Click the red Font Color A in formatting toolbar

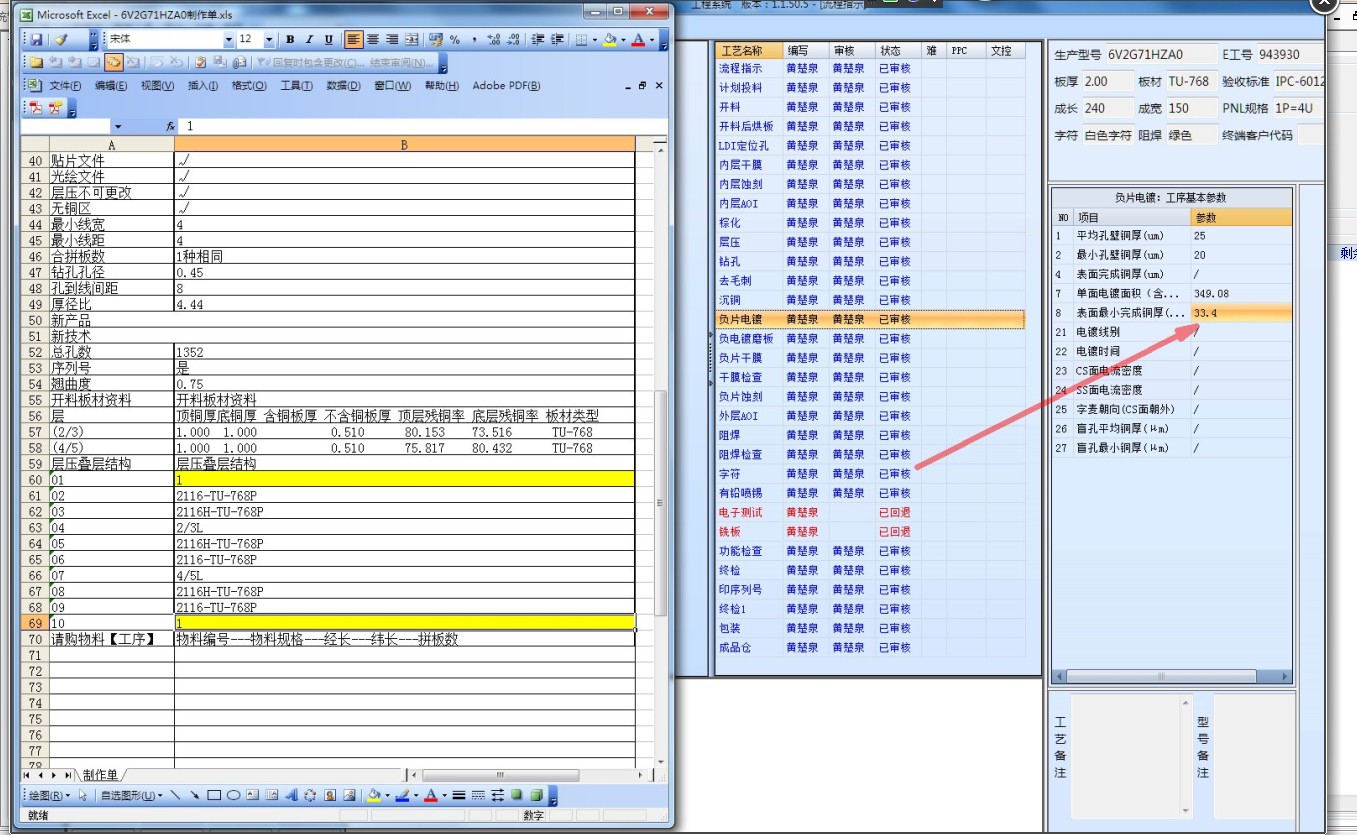637,39
